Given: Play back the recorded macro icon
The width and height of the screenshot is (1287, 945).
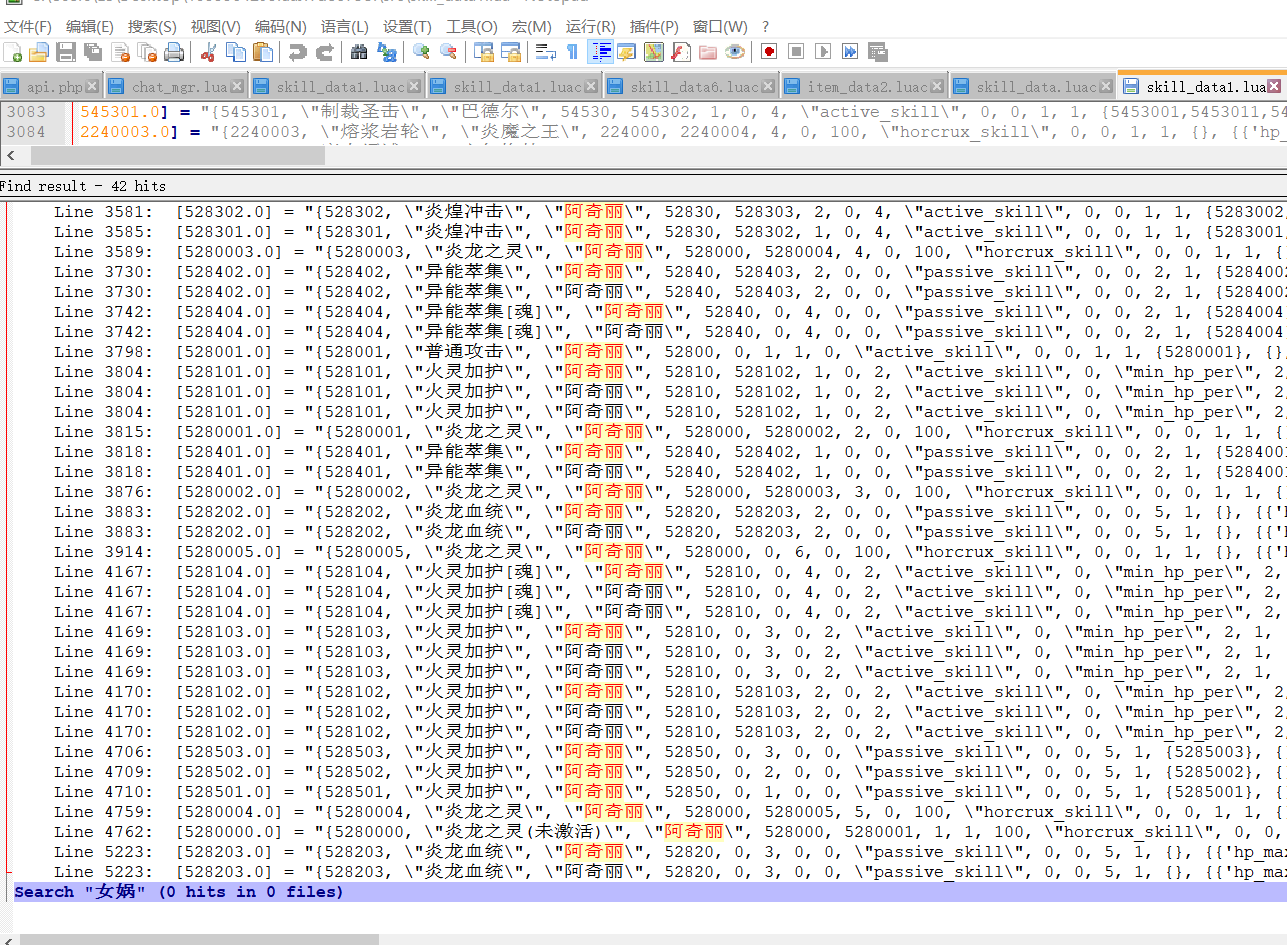Looking at the screenshot, I should pos(823,52).
